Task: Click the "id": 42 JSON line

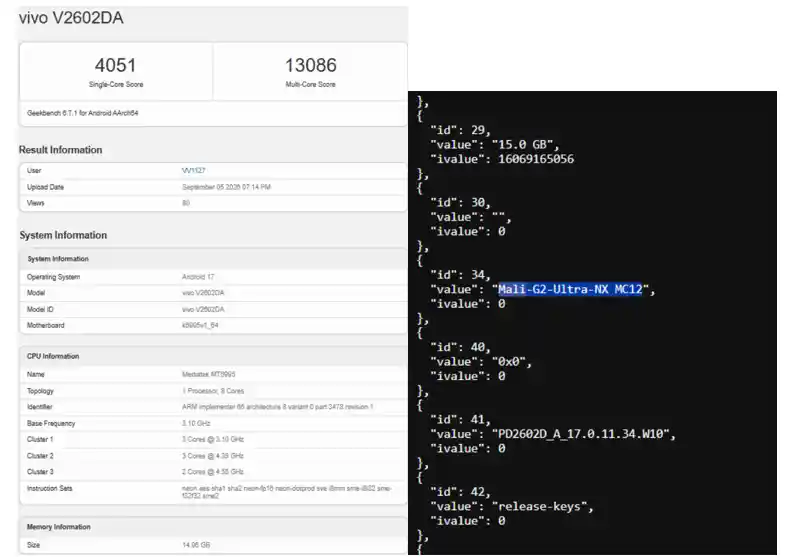Action: (x=460, y=492)
